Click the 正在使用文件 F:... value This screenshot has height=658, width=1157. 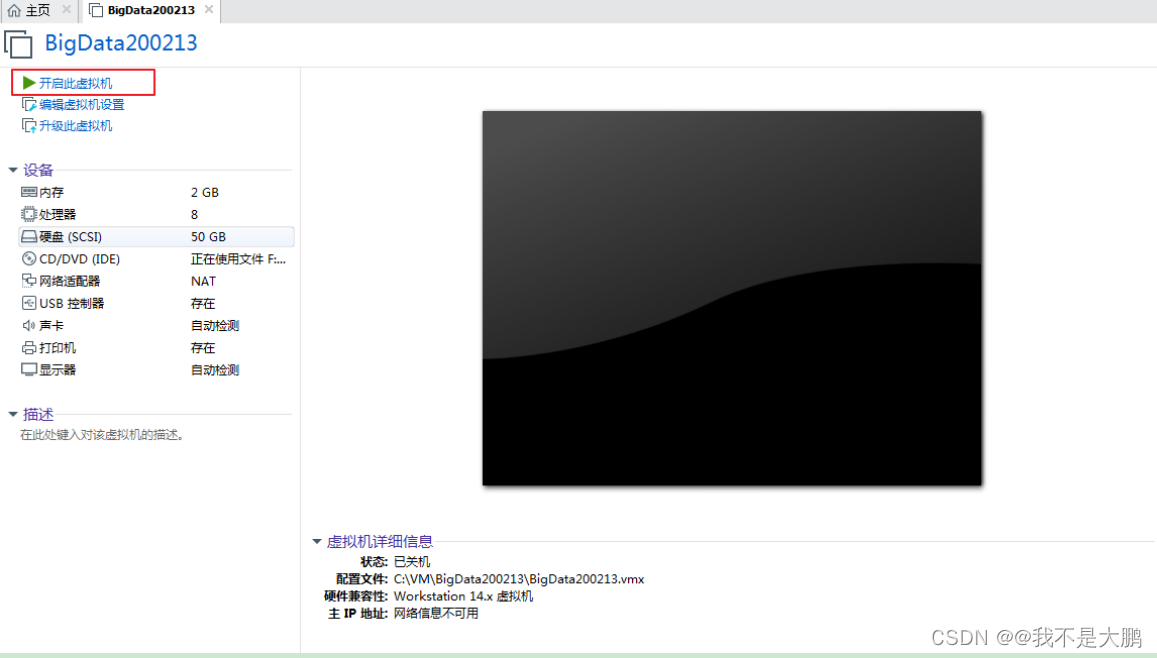(x=238, y=259)
